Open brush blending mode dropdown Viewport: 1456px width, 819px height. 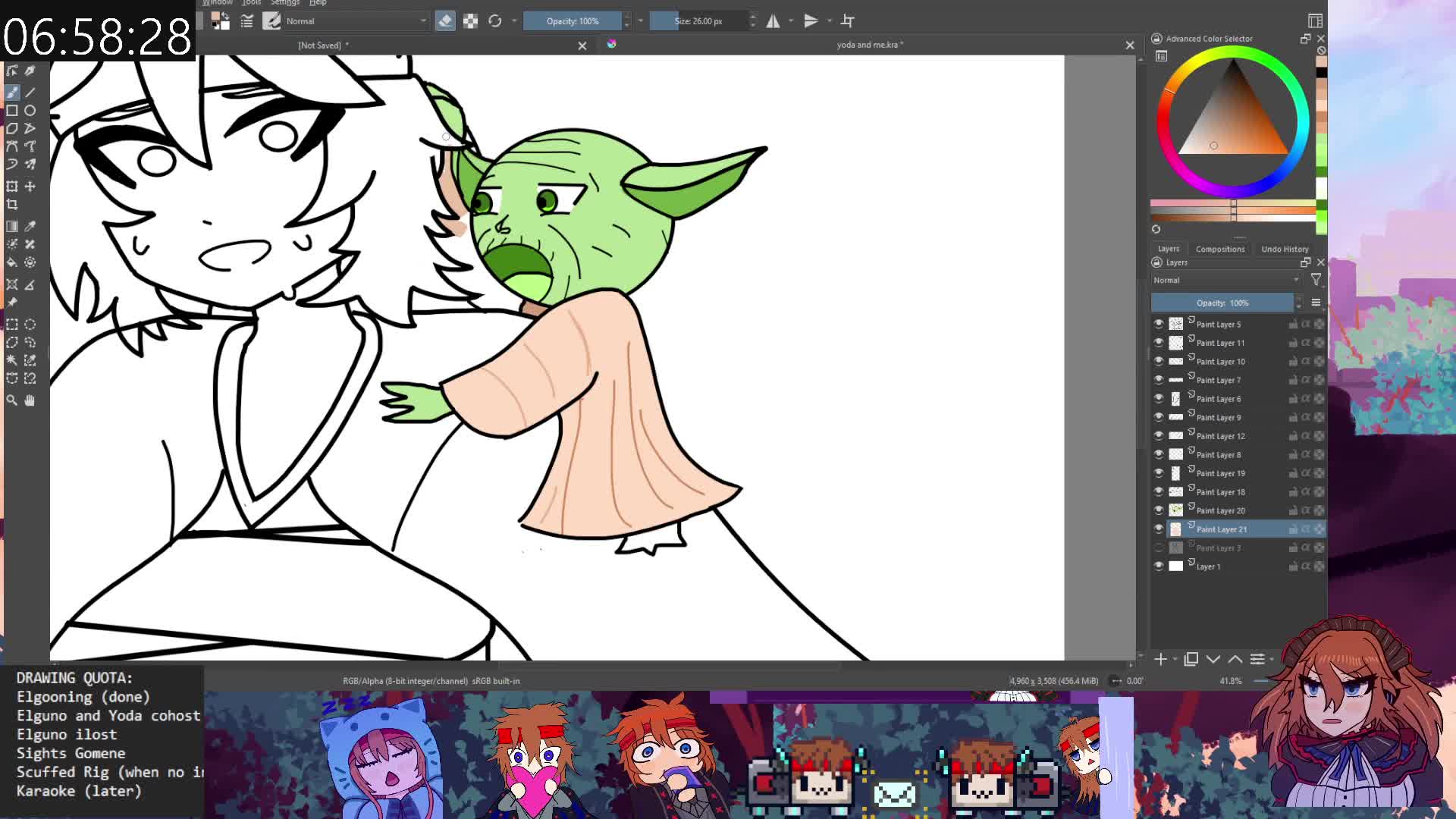356,21
